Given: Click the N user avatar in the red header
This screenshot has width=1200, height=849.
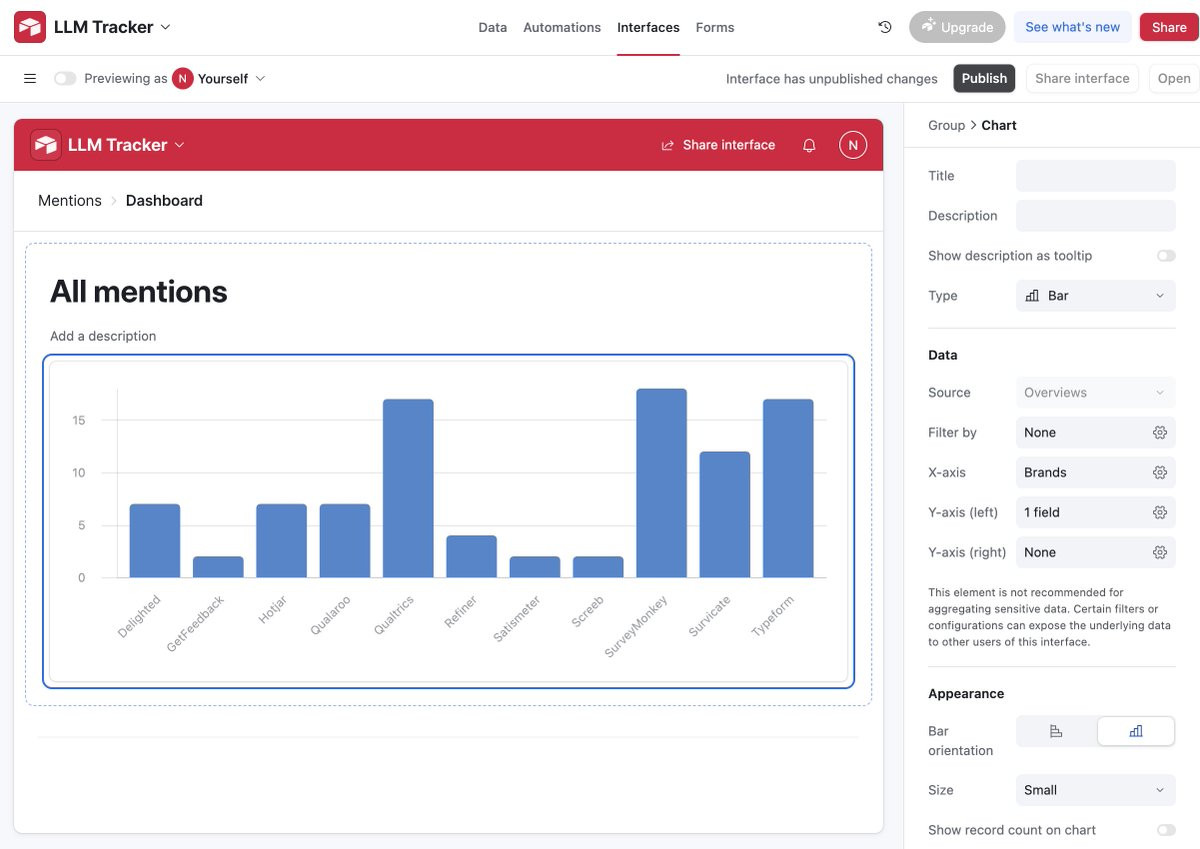Looking at the screenshot, I should coord(852,145).
